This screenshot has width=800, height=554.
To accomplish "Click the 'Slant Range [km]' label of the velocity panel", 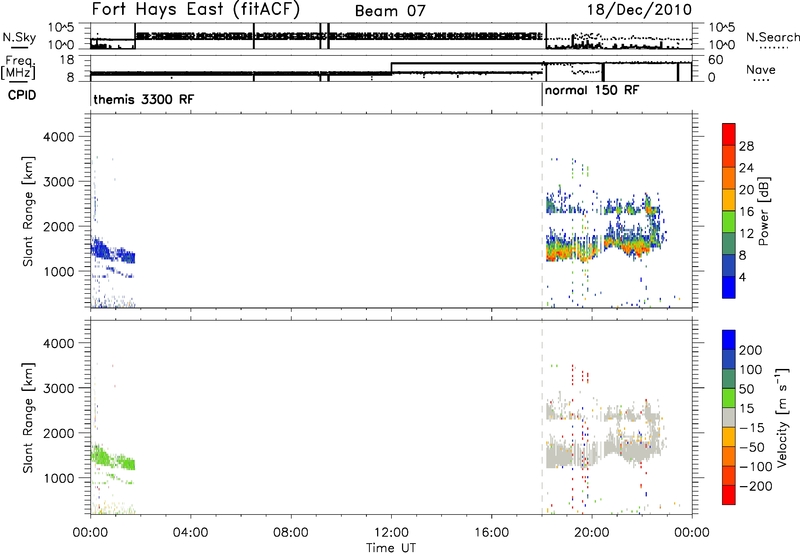I will (28, 417).
